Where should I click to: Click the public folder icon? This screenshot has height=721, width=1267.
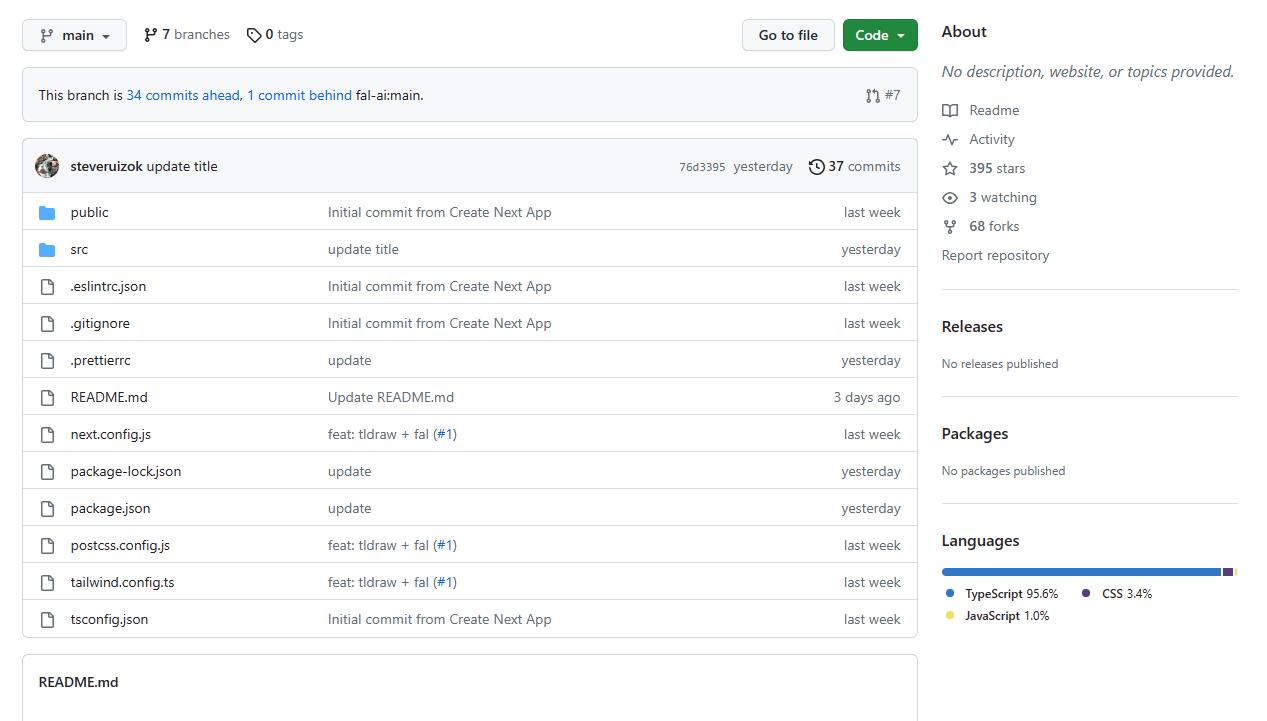47,212
